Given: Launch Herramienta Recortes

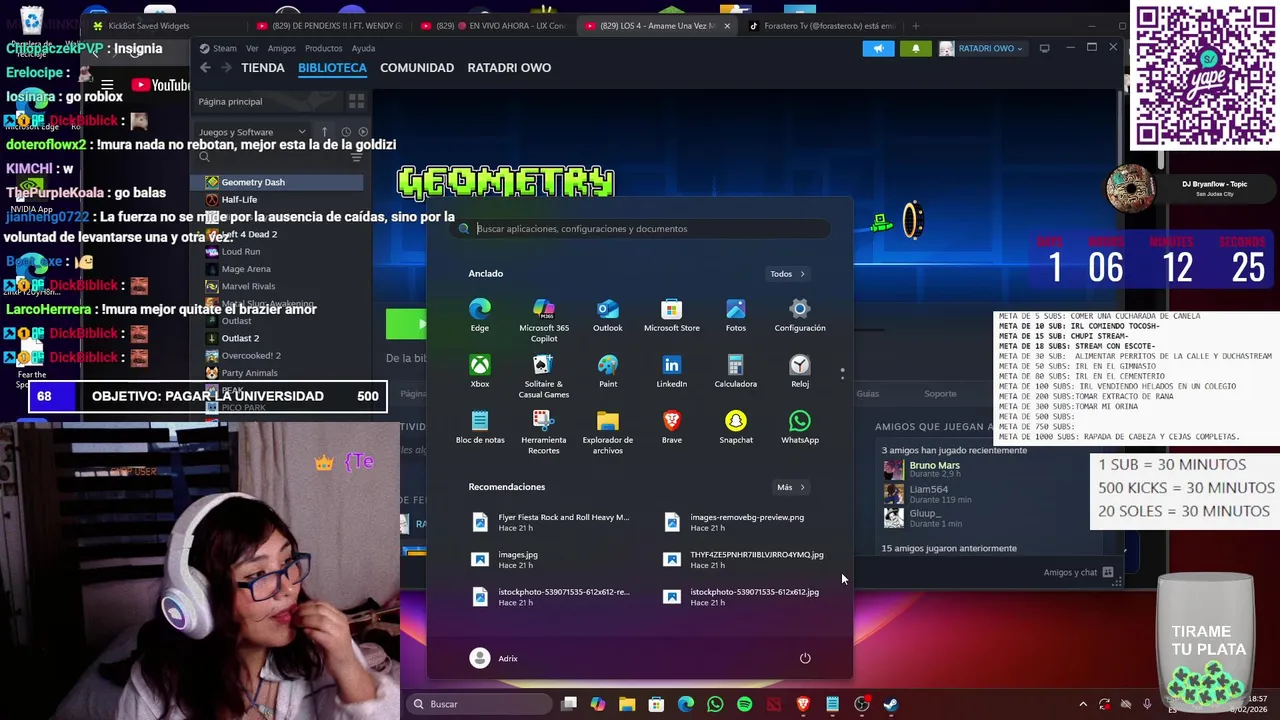Looking at the screenshot, I should click(544, 432).
